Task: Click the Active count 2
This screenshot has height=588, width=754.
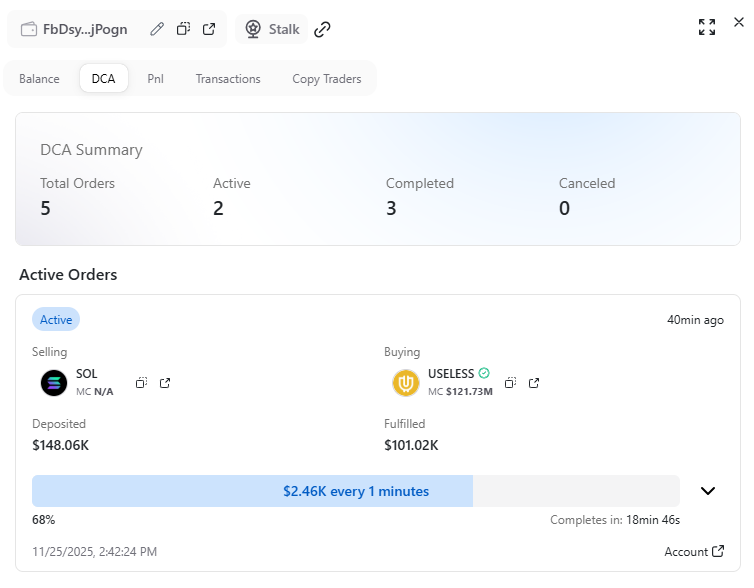Action: click(218, 208)
